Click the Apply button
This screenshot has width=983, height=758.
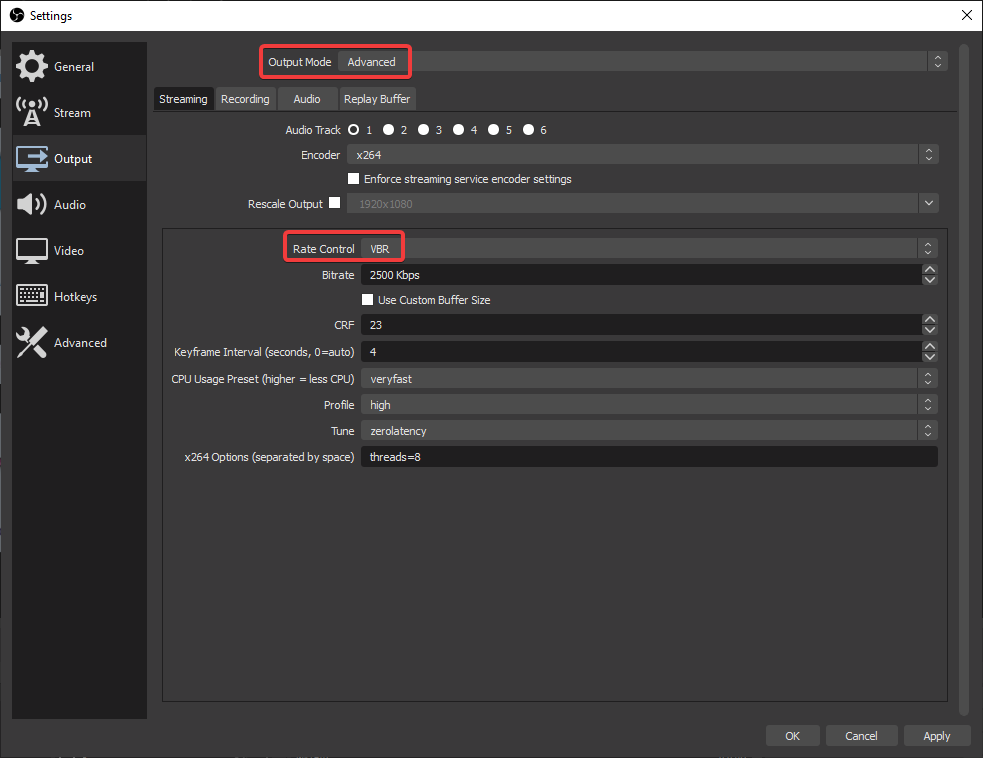[x=937, y=735]
